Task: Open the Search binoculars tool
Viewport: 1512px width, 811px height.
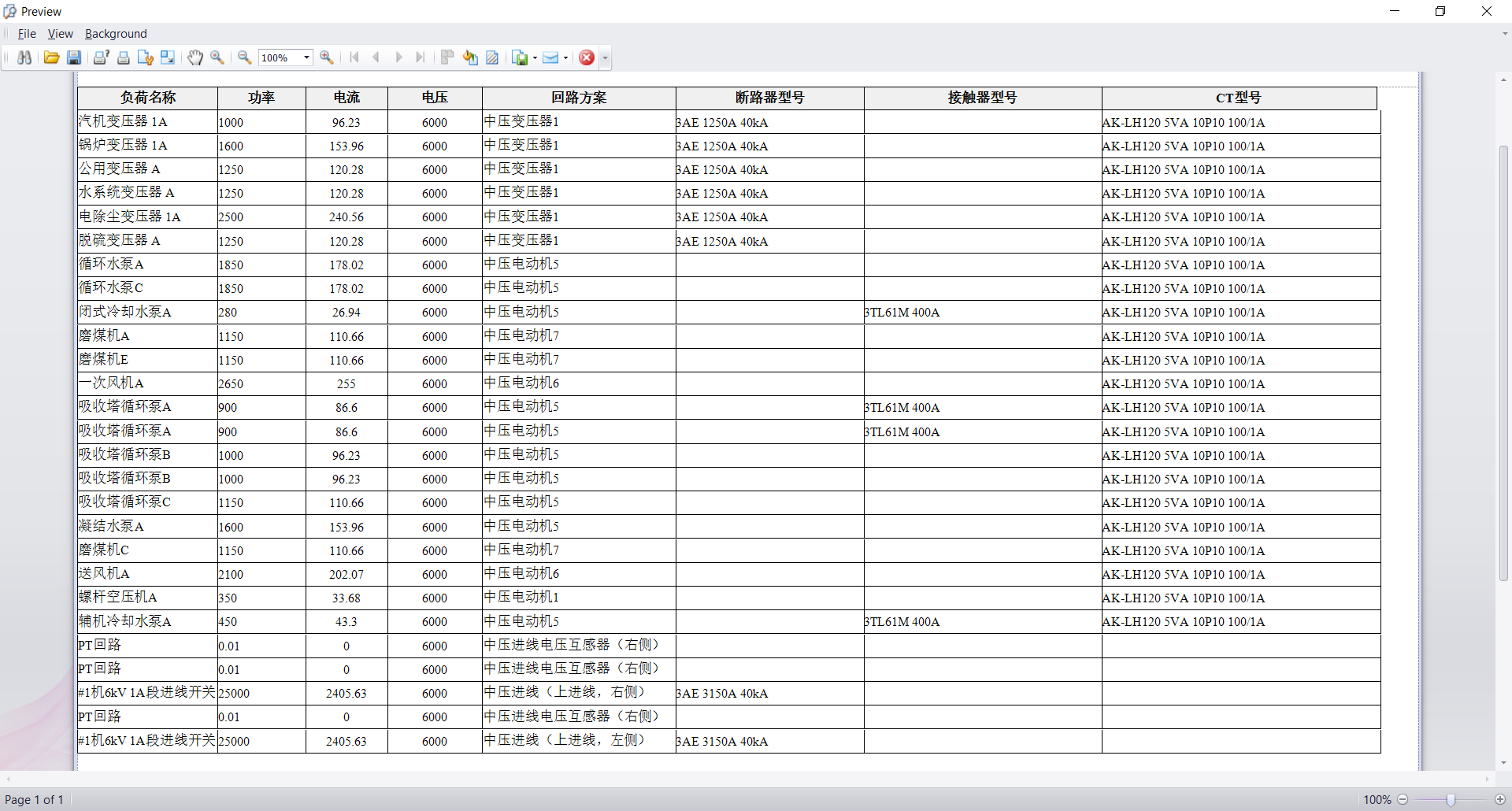Action: coord(24,57)
